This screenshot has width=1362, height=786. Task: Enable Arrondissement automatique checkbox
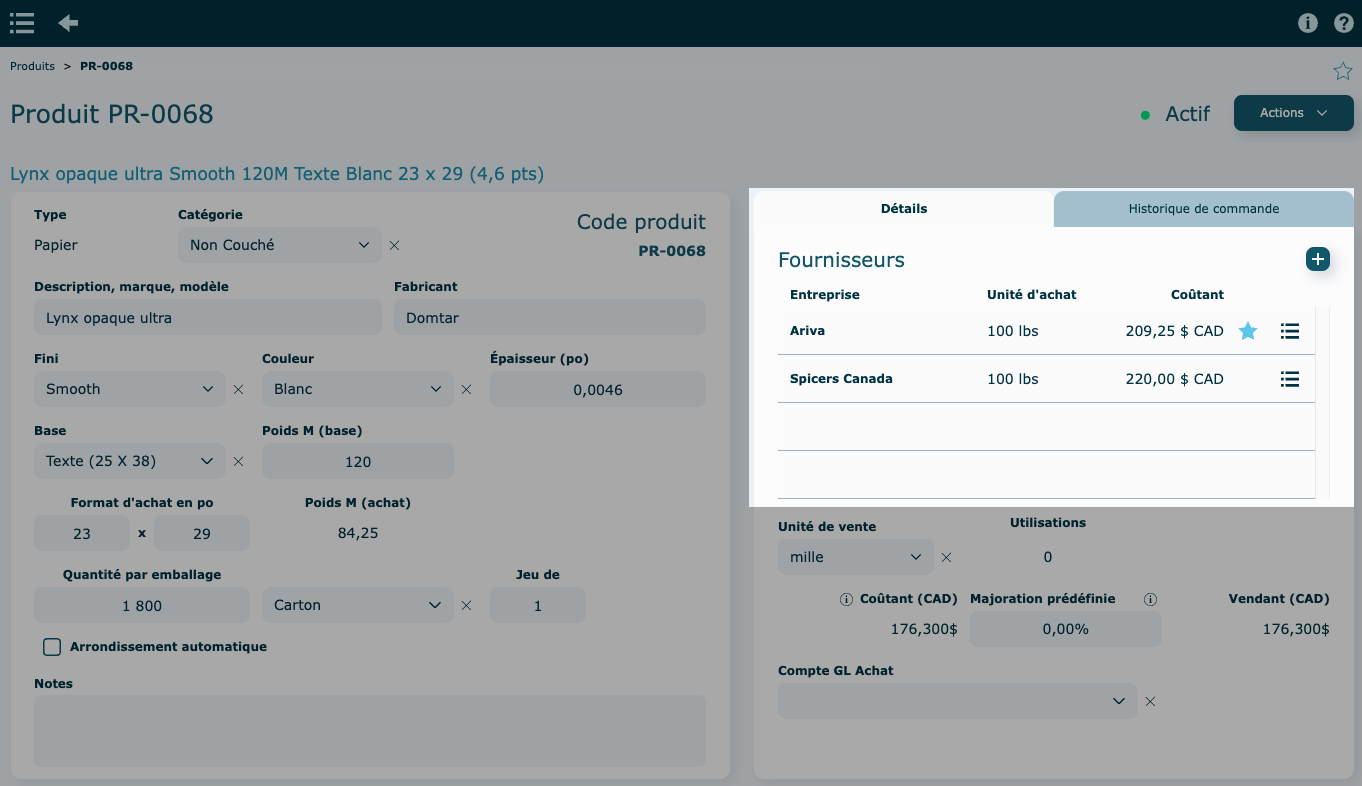[52, 647]
